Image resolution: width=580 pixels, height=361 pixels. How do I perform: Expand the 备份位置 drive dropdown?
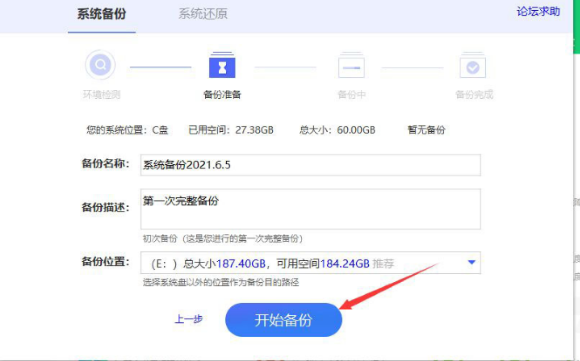[x=310, y=263]
